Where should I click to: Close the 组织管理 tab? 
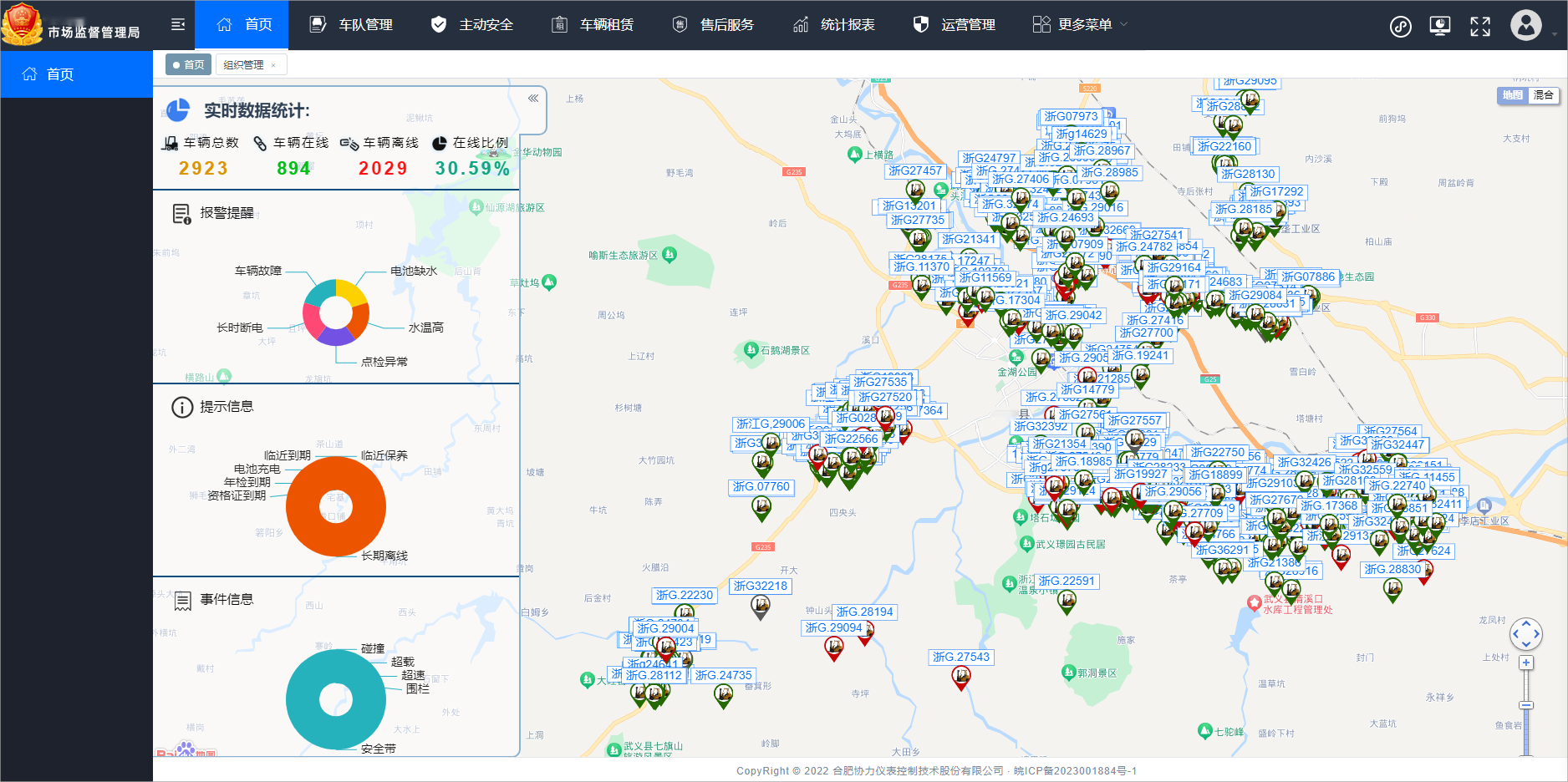273,65
